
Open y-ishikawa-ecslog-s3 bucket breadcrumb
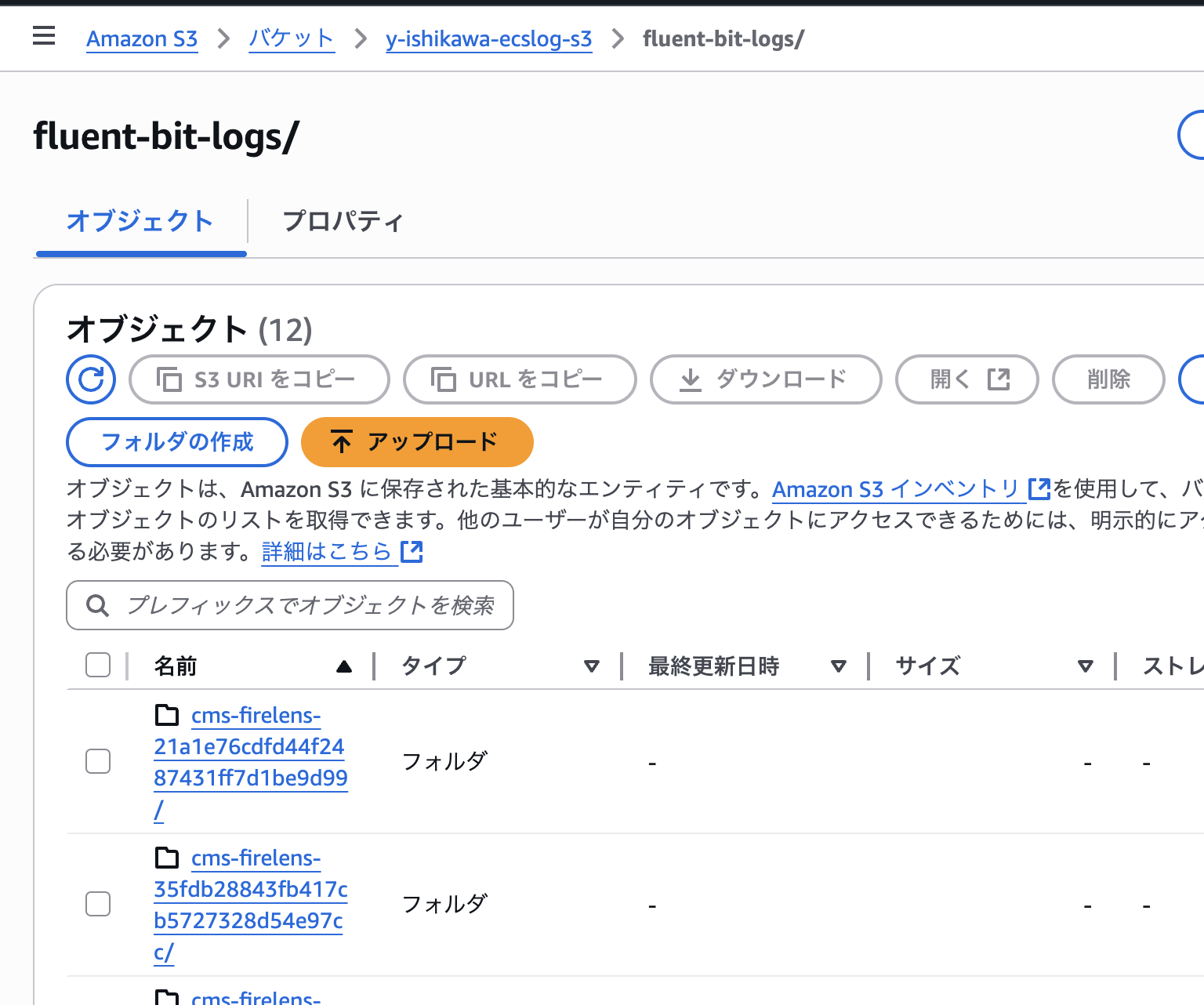(x=489, y=38)
